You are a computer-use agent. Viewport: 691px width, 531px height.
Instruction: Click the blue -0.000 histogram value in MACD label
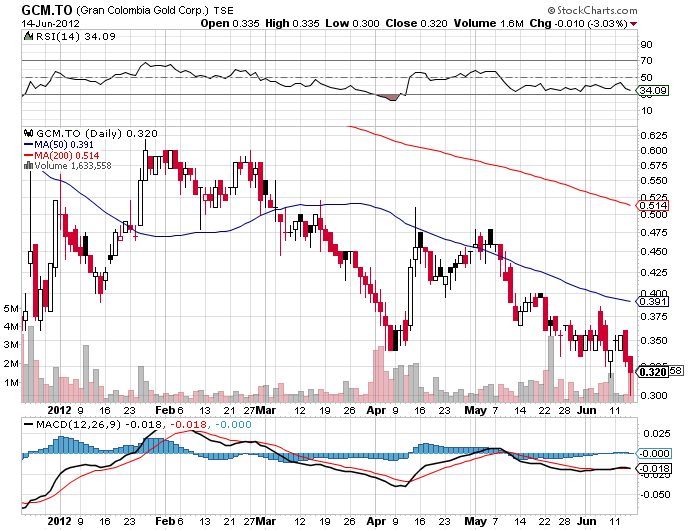click(x=233, y=424)
